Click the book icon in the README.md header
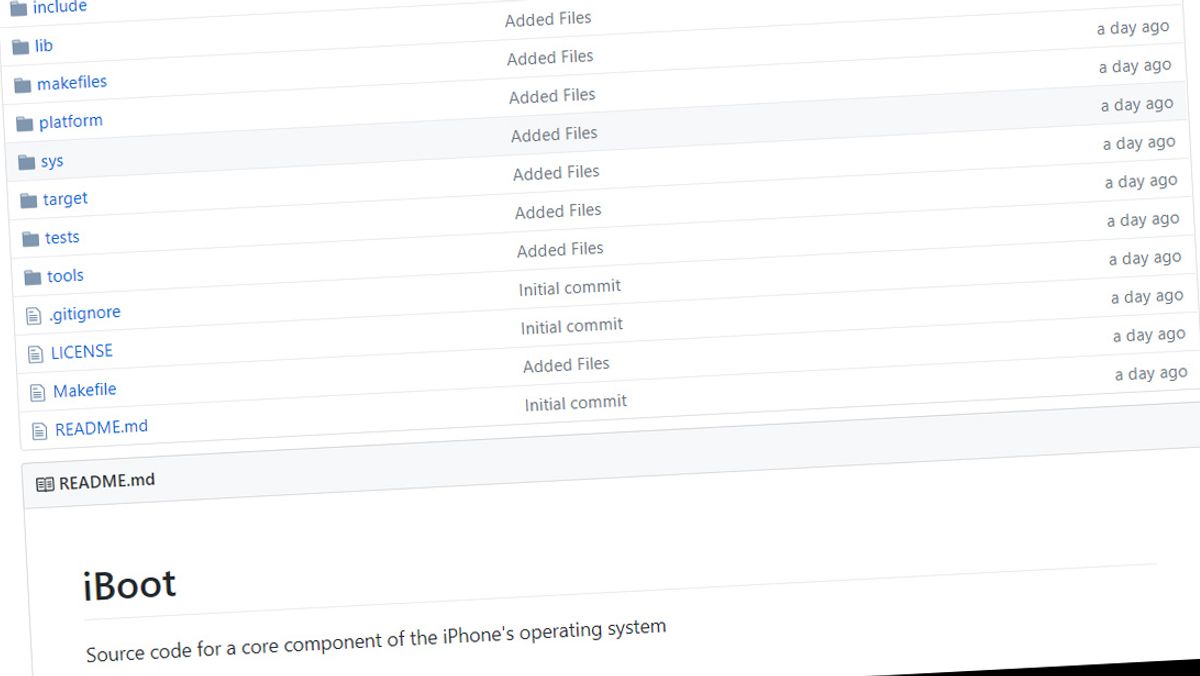The height and width of the screenshot is (676, 1200). click(44, 481)
